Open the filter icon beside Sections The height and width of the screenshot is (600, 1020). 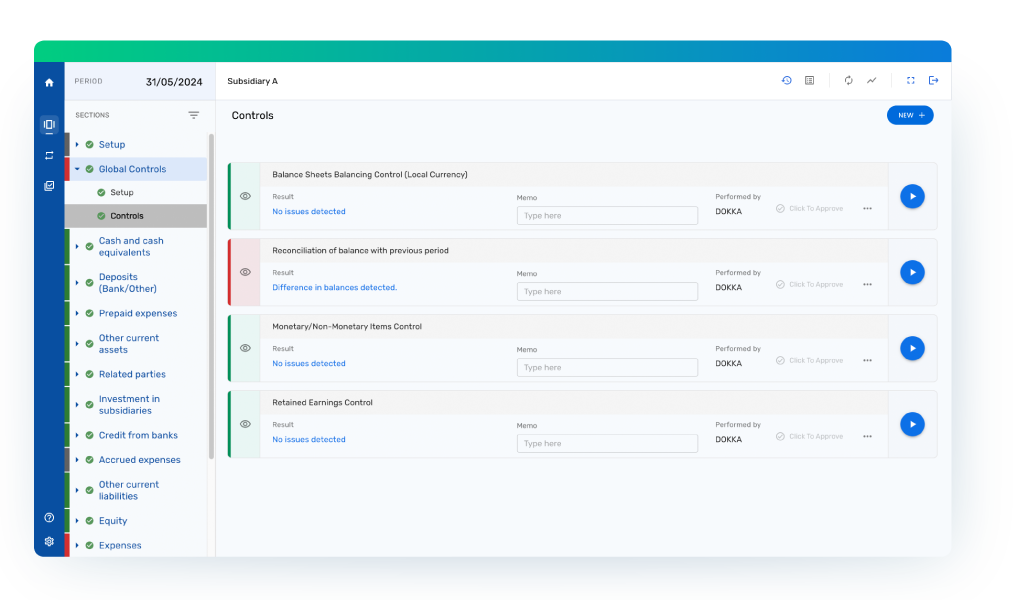(x=194, y=115)
